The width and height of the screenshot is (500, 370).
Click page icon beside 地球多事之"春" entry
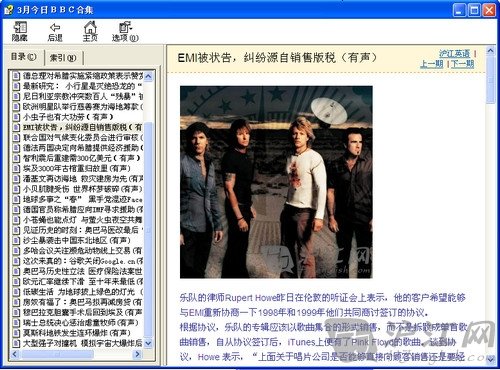click(16, 199)
